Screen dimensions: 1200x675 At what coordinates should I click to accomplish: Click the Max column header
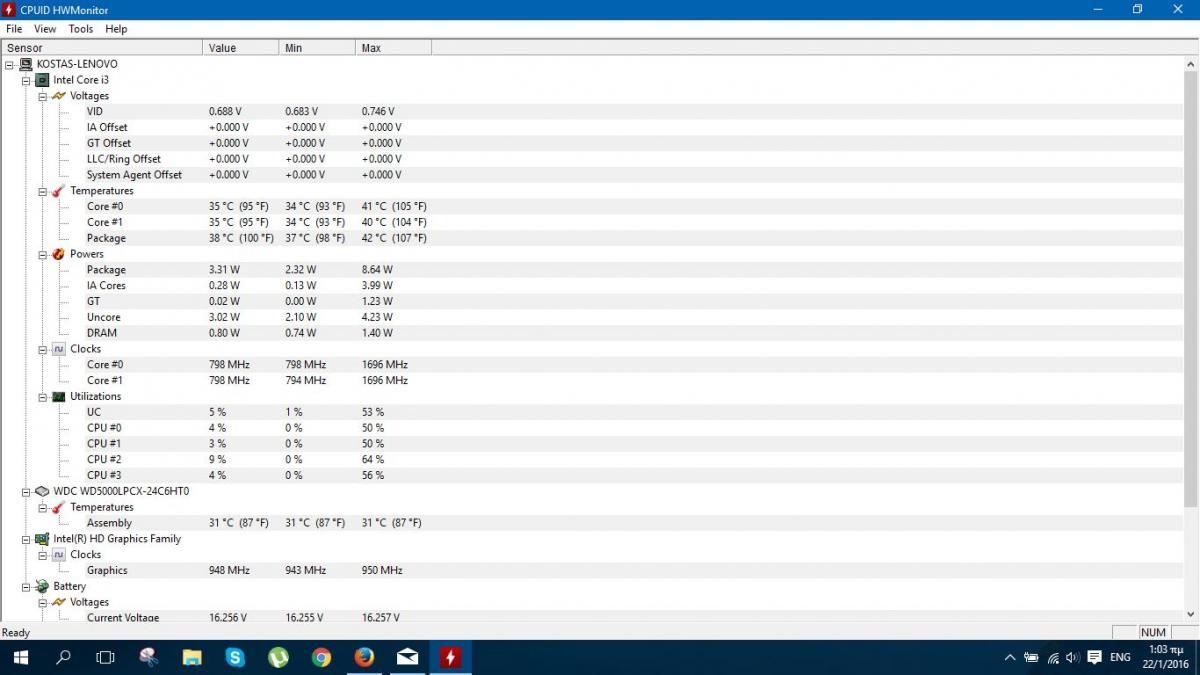[x=394, y=48]
